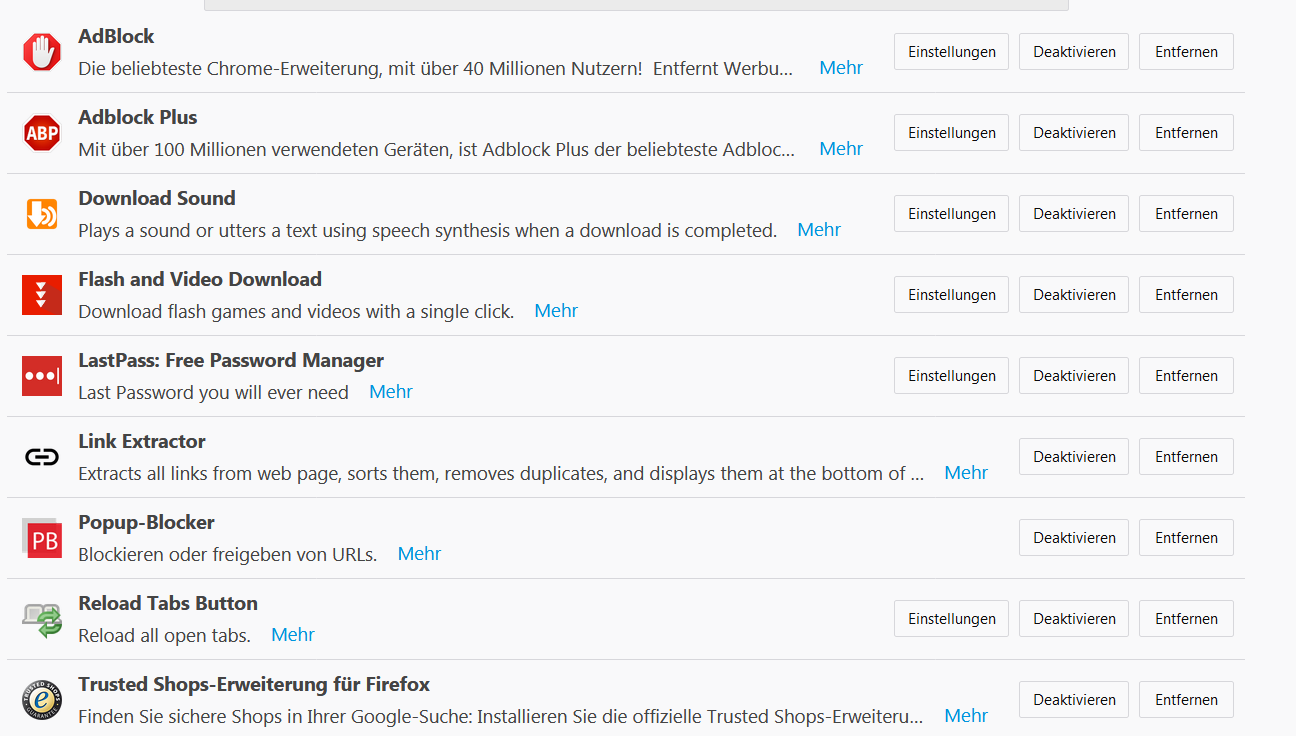
Task: Click the Download Sound orange icon
Action: coord(42,214)
